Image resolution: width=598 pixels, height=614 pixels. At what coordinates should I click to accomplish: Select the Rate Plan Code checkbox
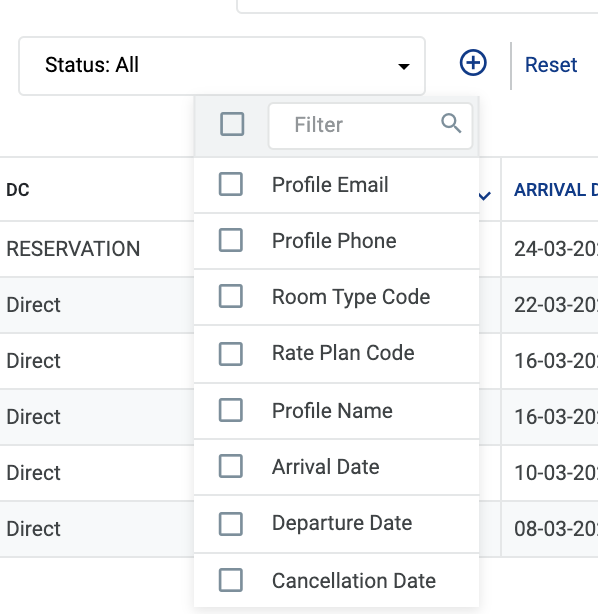click(231, 354)
